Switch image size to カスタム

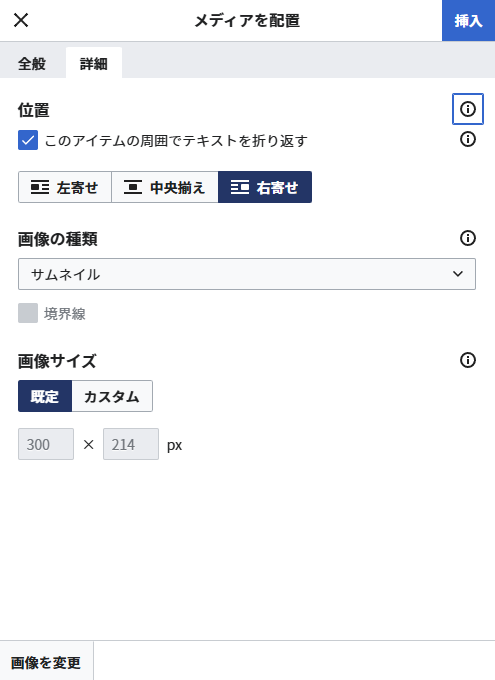[112, 396]
